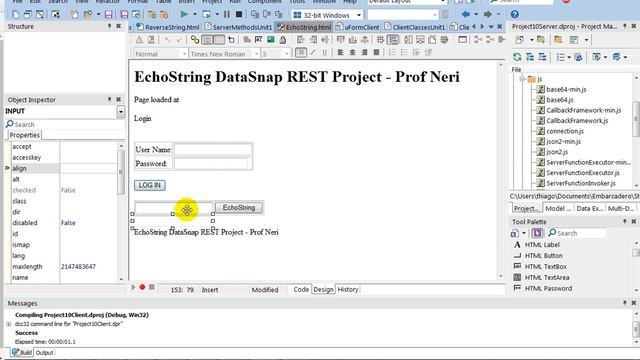
Task: Open the INPUT component dropdown in Object Inspector
Action: (x=120, y=111)
